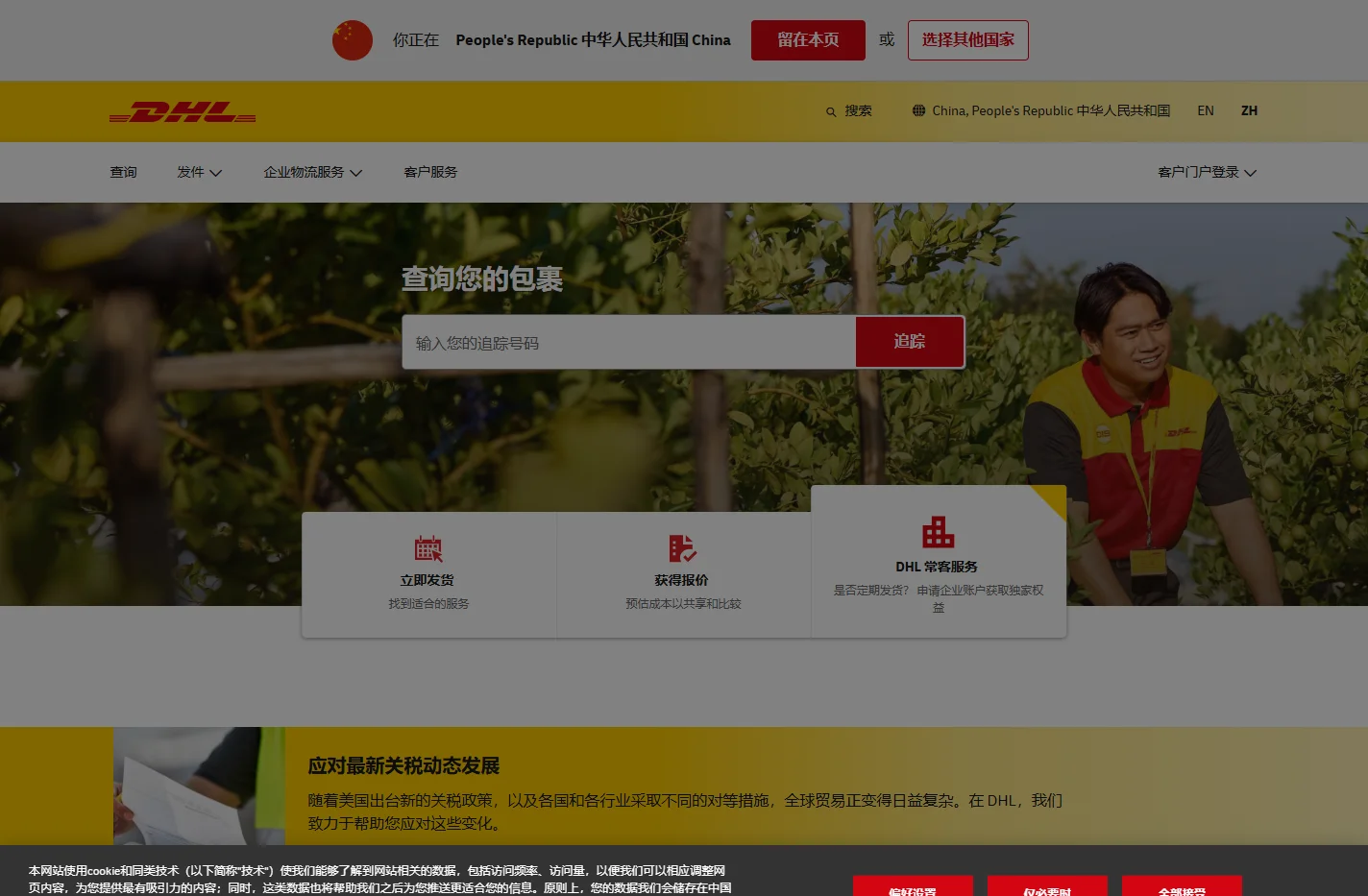Click the DHL logo

183,111
